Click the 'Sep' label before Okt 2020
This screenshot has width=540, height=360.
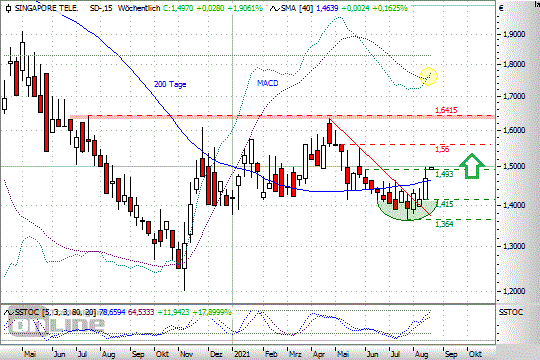(138, 354)
